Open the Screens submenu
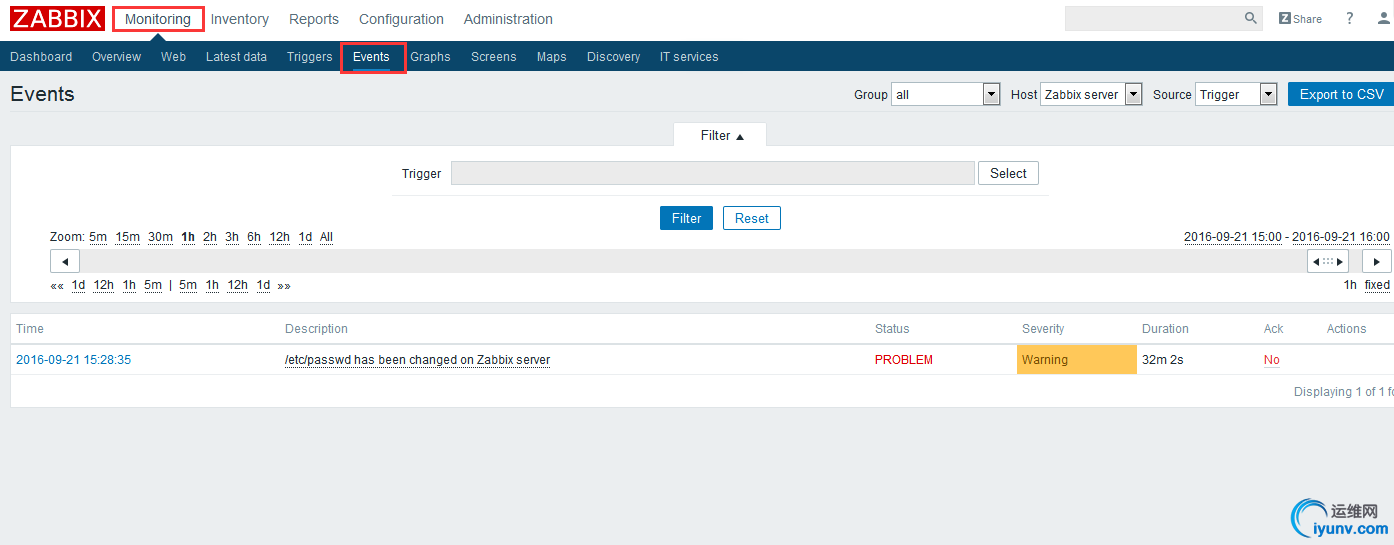This screenshot has height=545, width=1394. point(494,57)
